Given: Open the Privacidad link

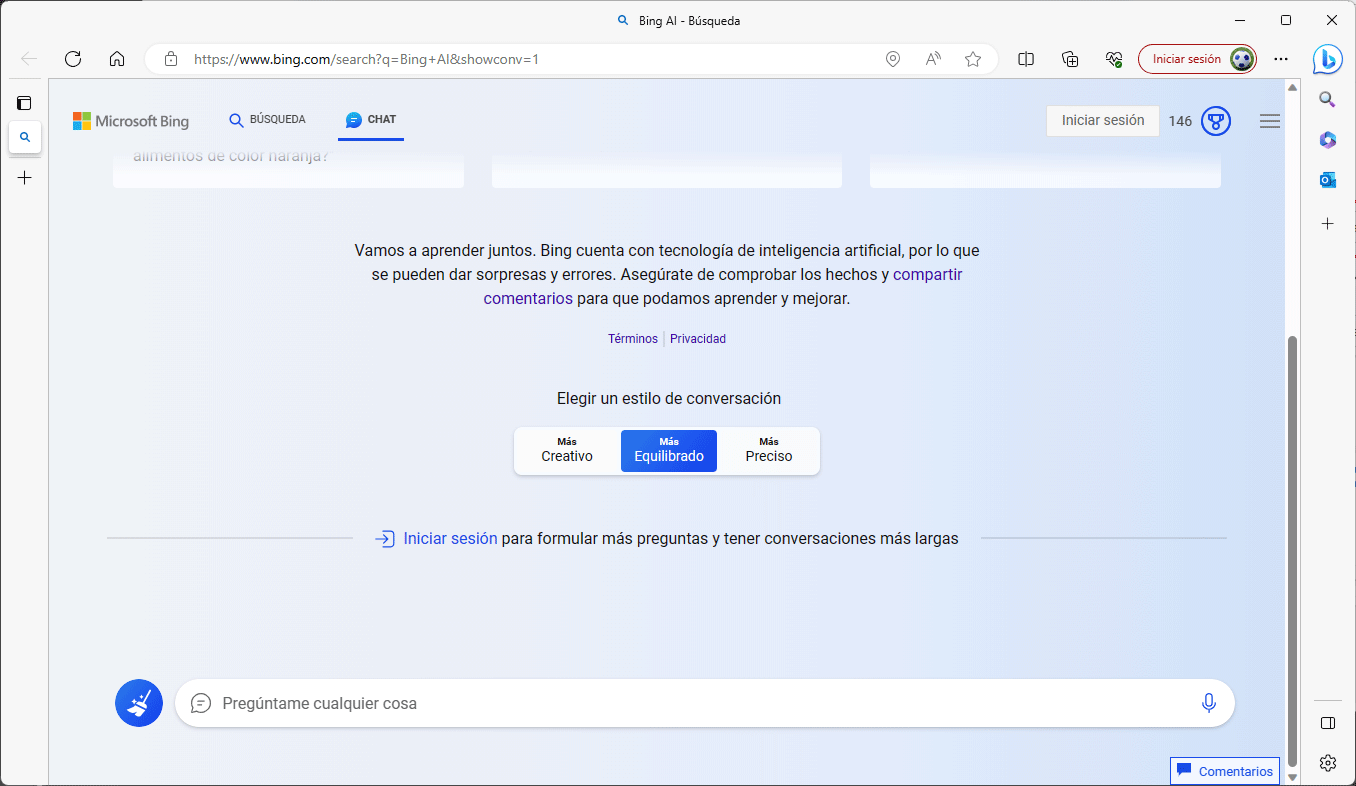Looking at the screenshot, I should [x=698, y=339].
